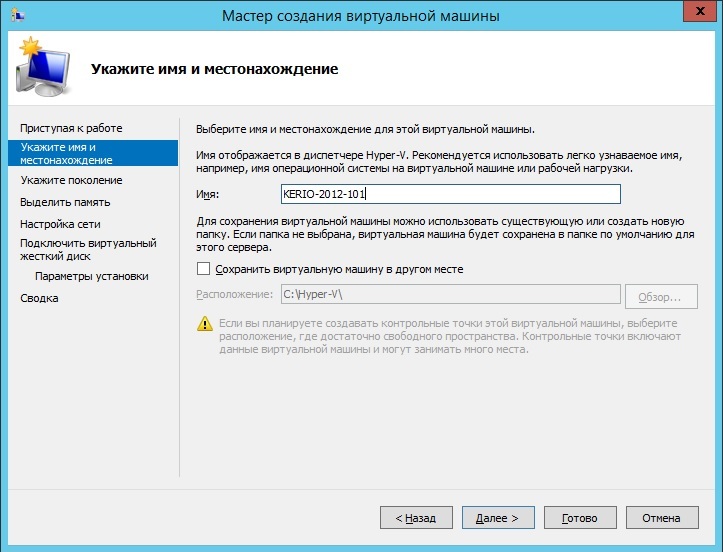723x552 pixels.
Task: Click the virtual machine monitor icon in header
Action: pos(41,69)
